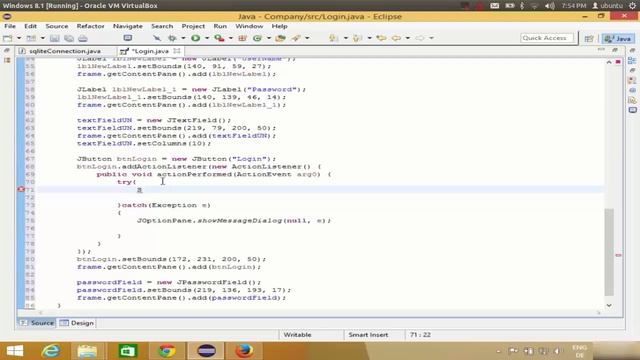Expand the Previous Annotation dropdown arrow
Screen dimensions: 640x360
pos(369,38)
